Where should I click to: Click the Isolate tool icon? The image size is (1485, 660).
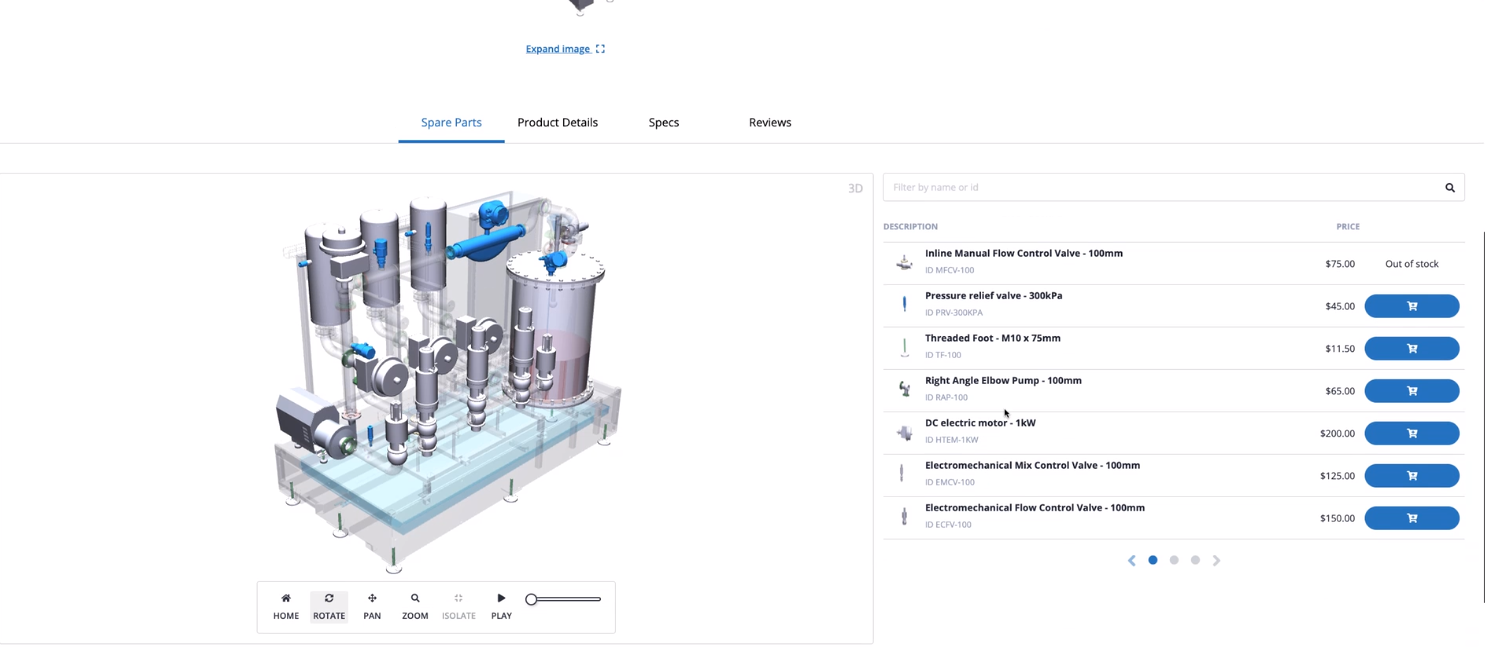coord(459,598)
